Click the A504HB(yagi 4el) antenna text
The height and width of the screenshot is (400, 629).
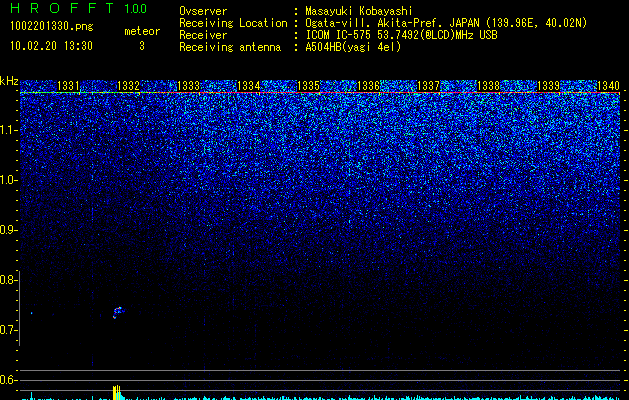click(x=353, y=47)
